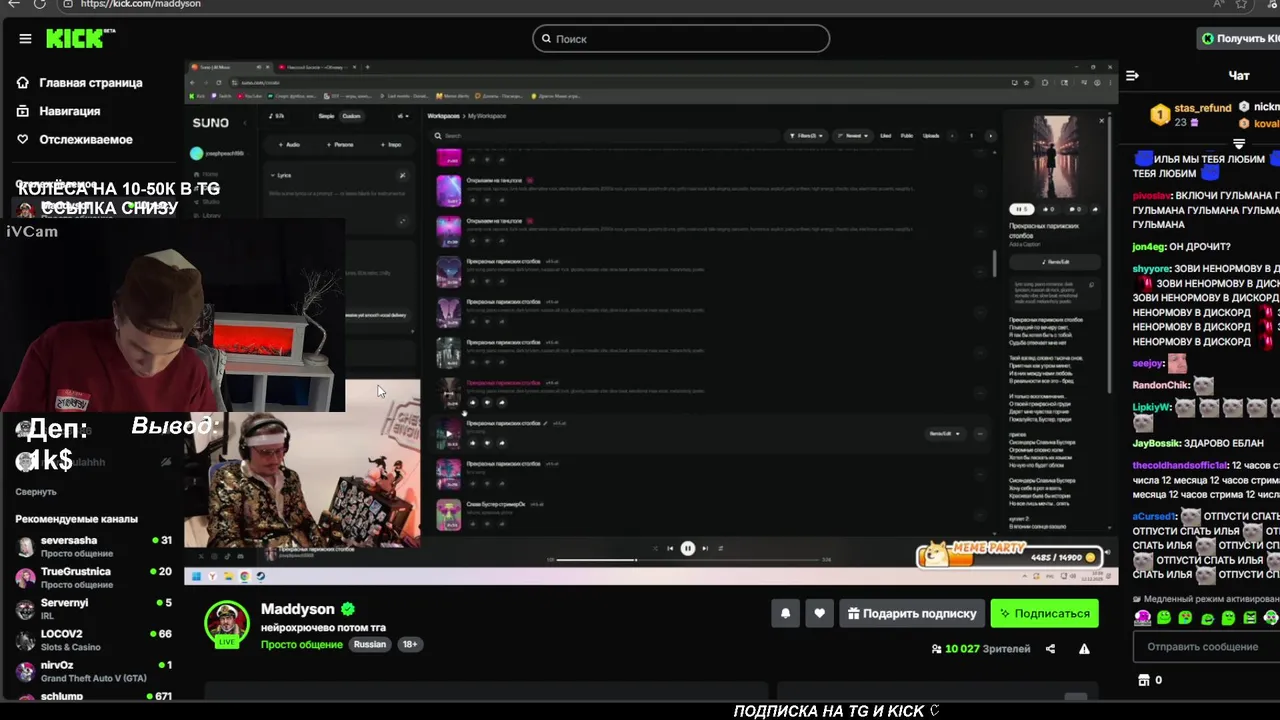The height and width of the screenshot is (720, 1280).
Task: Collapse list with 'Свернуть' link
Action: tap(36, 492)
